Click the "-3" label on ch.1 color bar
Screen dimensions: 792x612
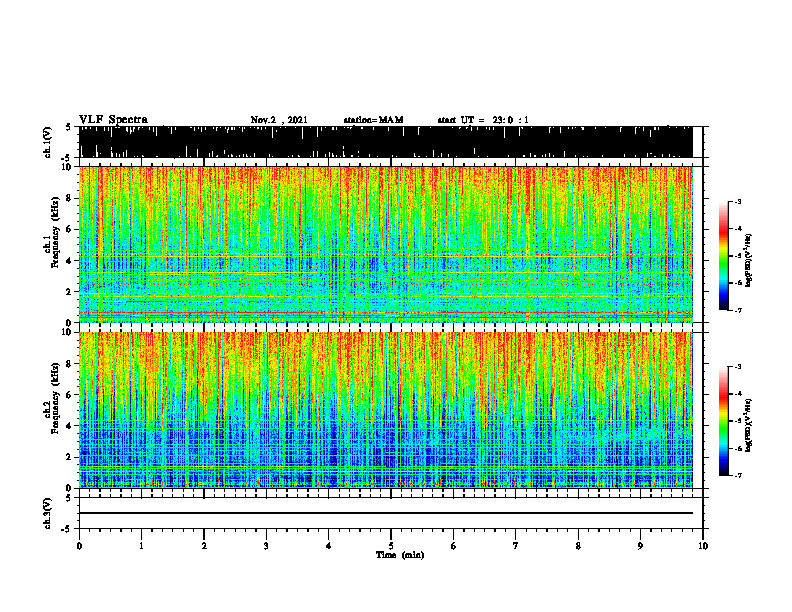pyautogui.click(x=738, y=202)
